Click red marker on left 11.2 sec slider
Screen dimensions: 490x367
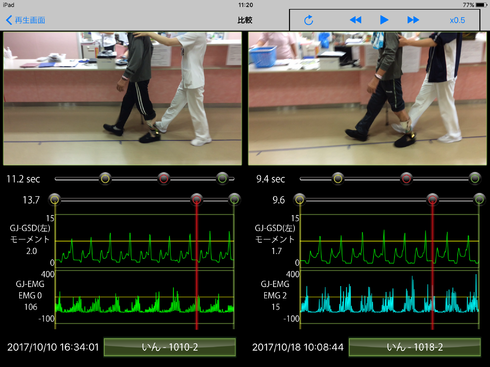pyautogui.click(x=164, y=179)
